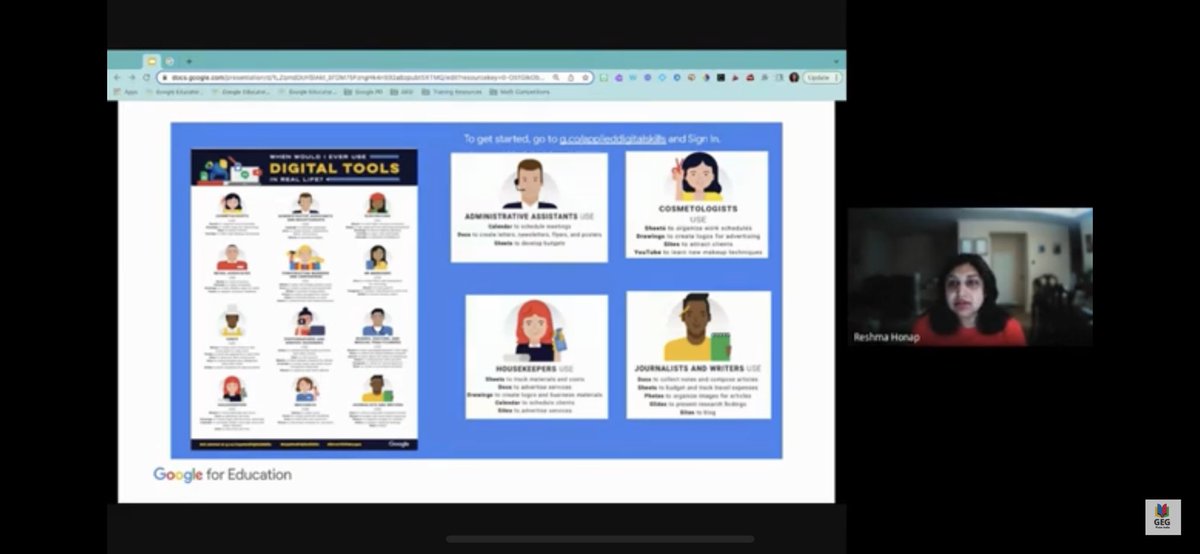Open the last bookmark folder after Training Resources
The width and height of the screenshot is (1200, 554).
coord(519,92)
